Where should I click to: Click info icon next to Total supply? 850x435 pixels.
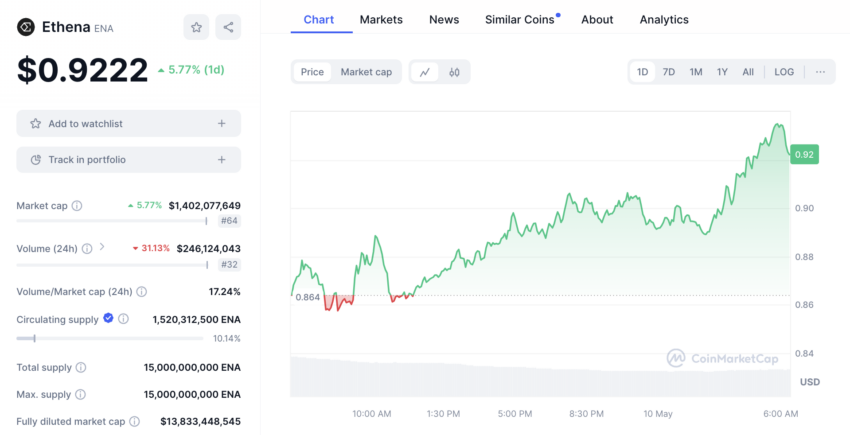click(81, 368)
